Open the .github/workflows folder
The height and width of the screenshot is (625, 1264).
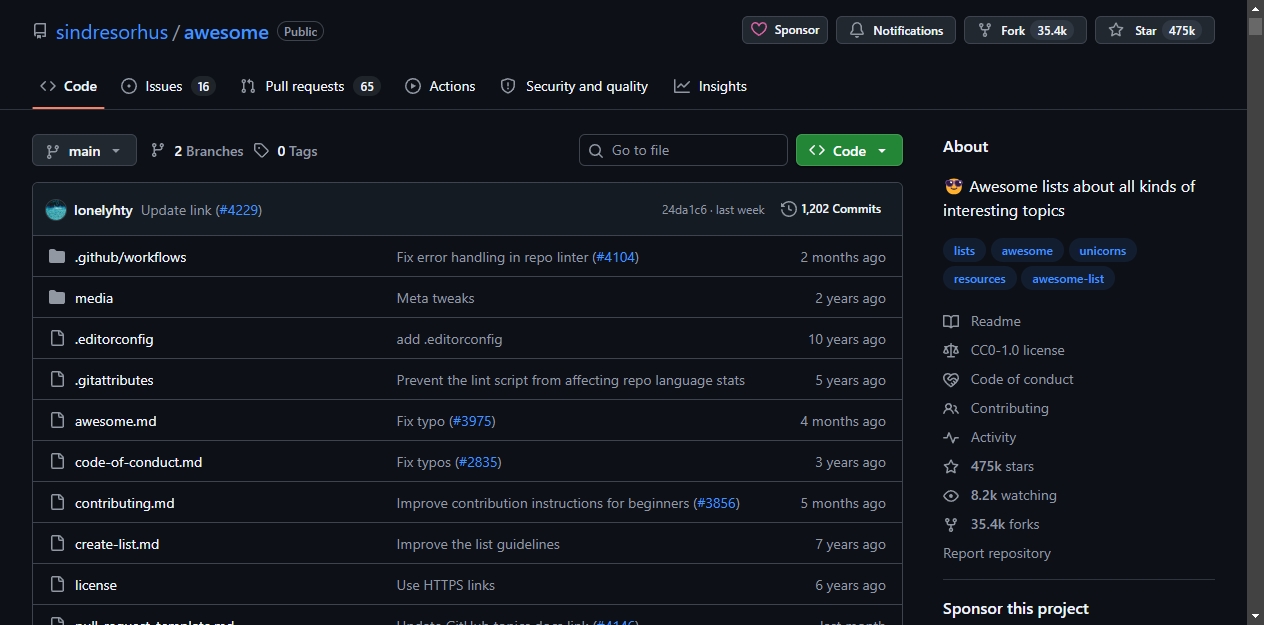coord(130,257)
